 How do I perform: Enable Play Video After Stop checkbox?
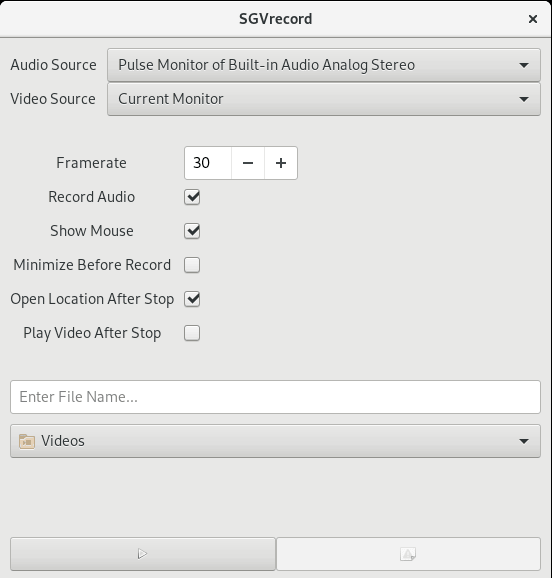pos(192,333)
